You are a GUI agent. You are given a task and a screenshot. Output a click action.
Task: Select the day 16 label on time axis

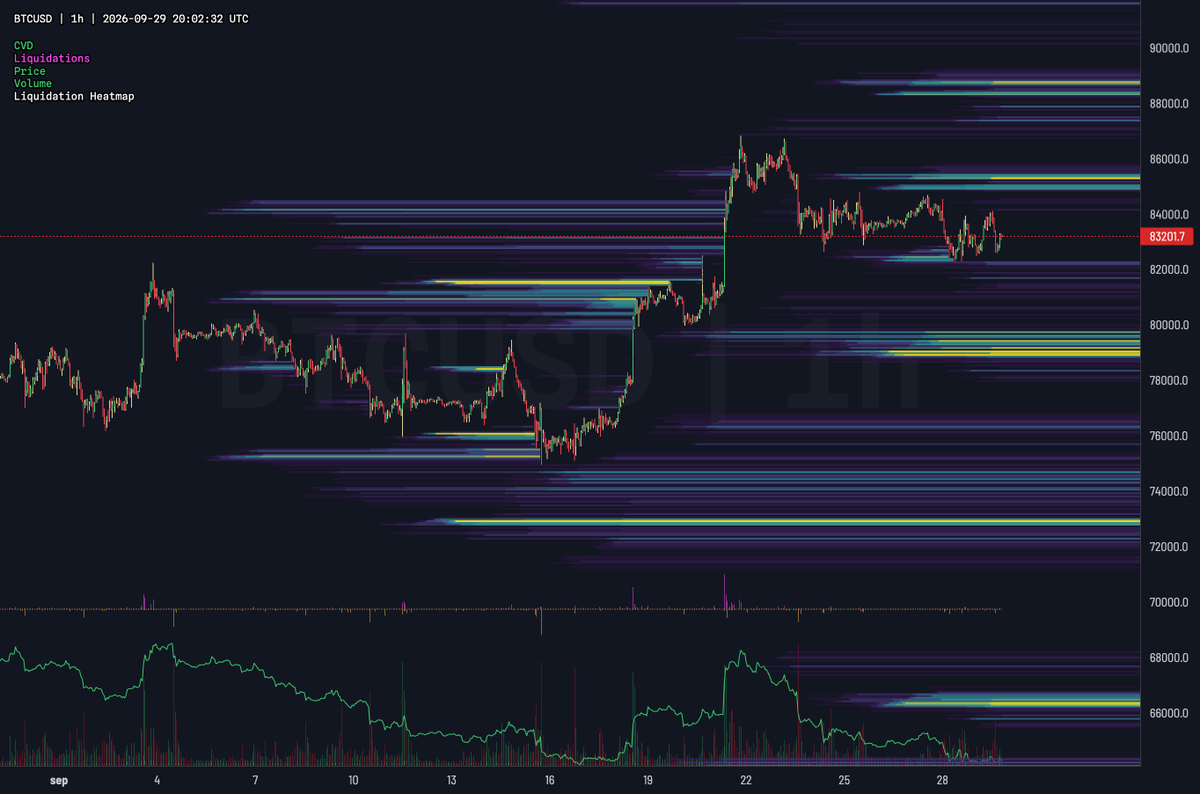550,779
